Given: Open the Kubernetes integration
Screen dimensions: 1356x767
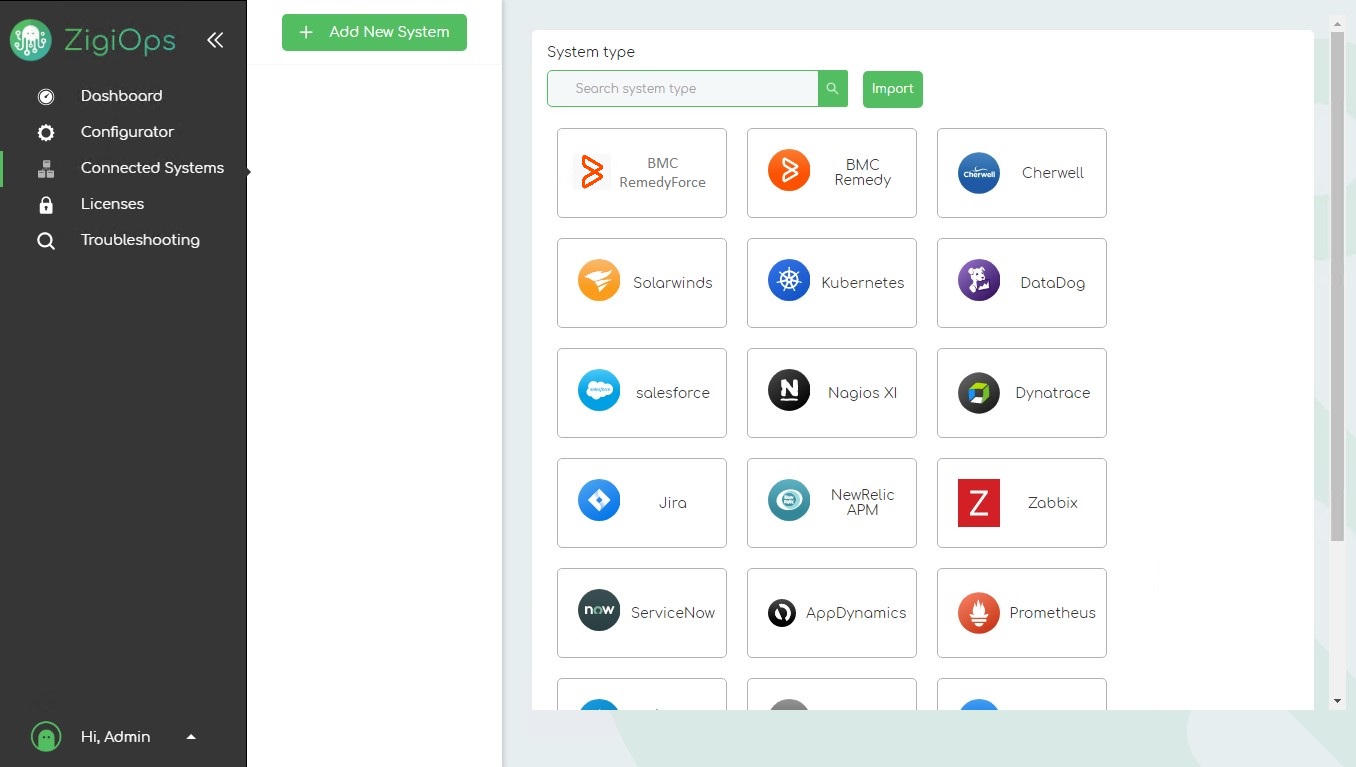Looking at the screenshot, I should (x=831, y=283).
